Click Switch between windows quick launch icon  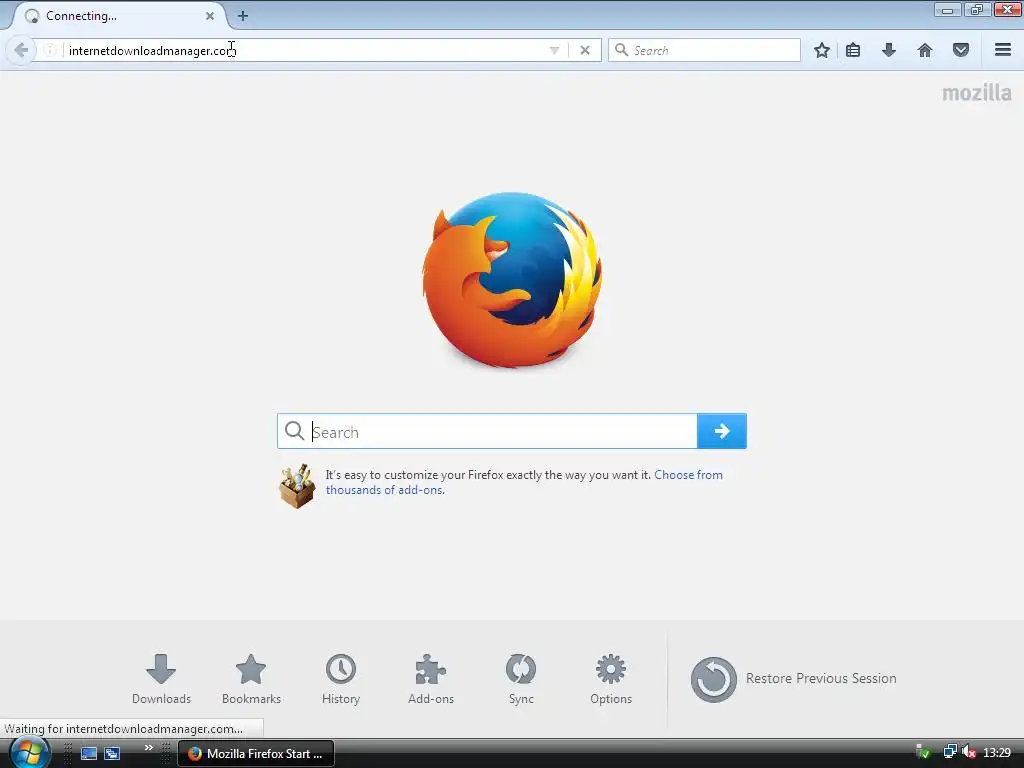(112, 754)
